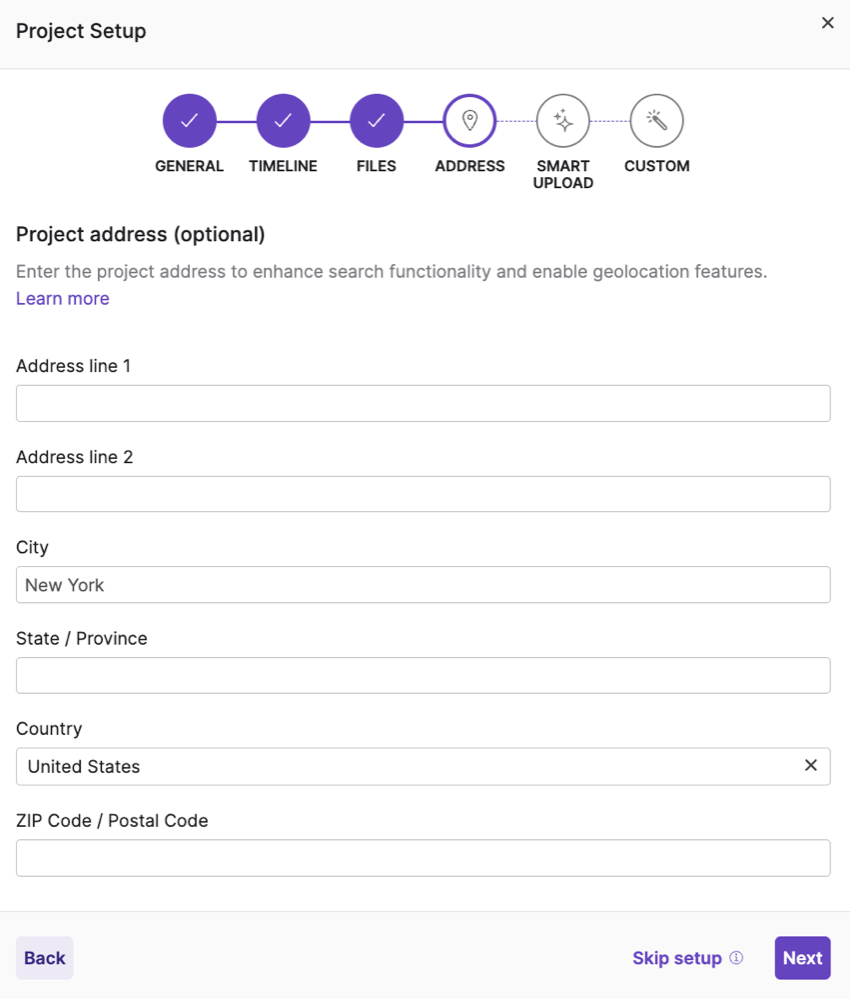Click the info icon beside Skip setup
This screenshot has width=850, height=999.
point(737,958)
